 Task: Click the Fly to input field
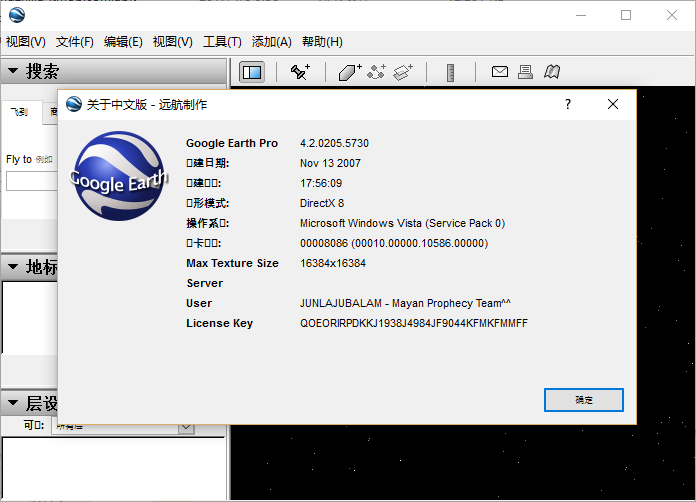[x=32, y=181]
